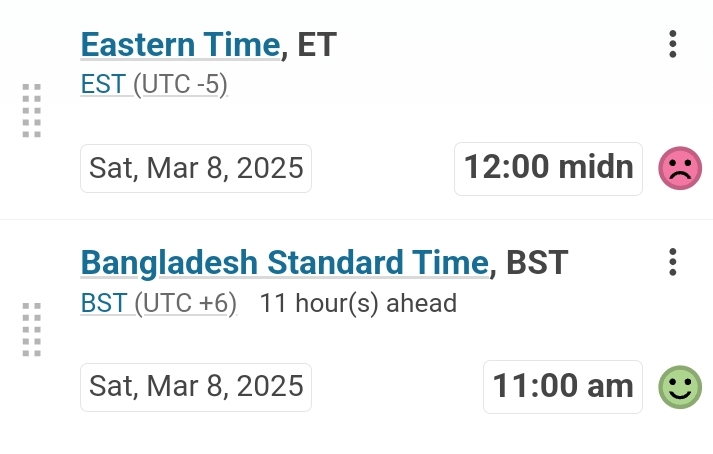713x454 pixels.
Task: Click the (UTC -5) offset link
Action: pos(181,85)
